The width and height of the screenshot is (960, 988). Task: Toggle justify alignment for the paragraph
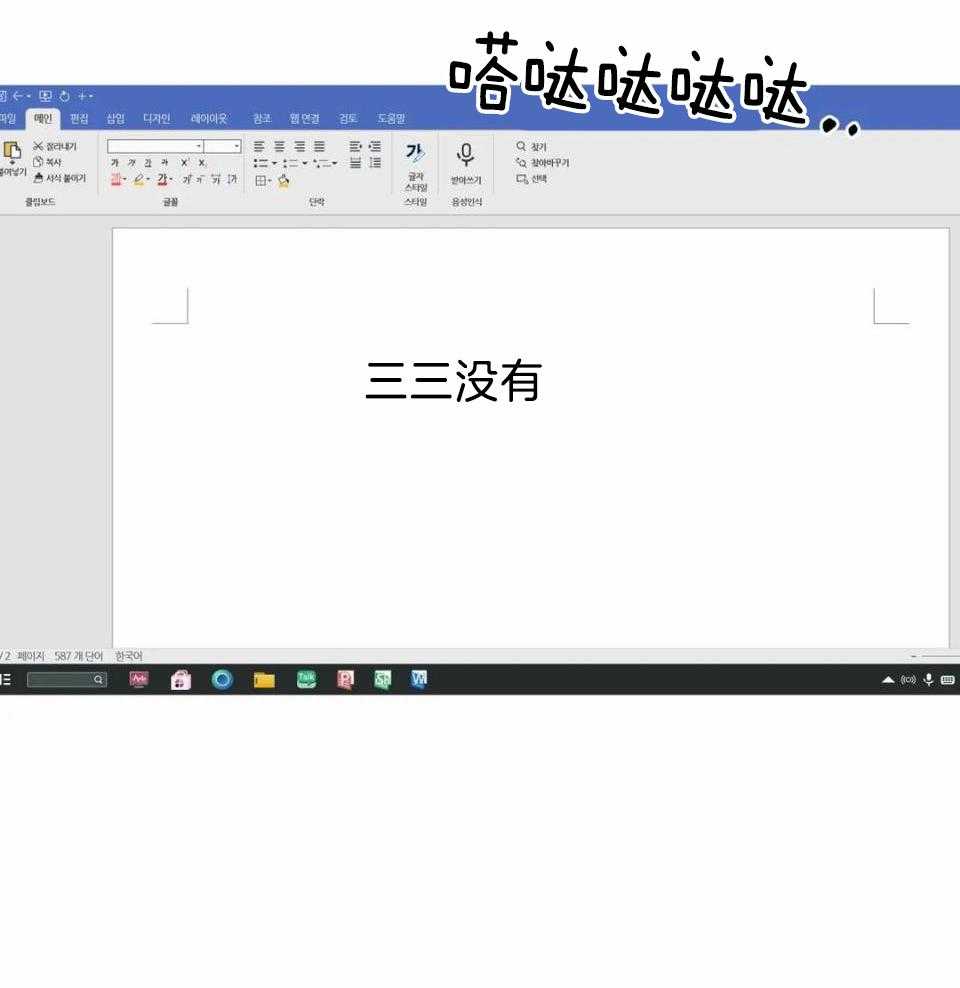pos(319,147)
